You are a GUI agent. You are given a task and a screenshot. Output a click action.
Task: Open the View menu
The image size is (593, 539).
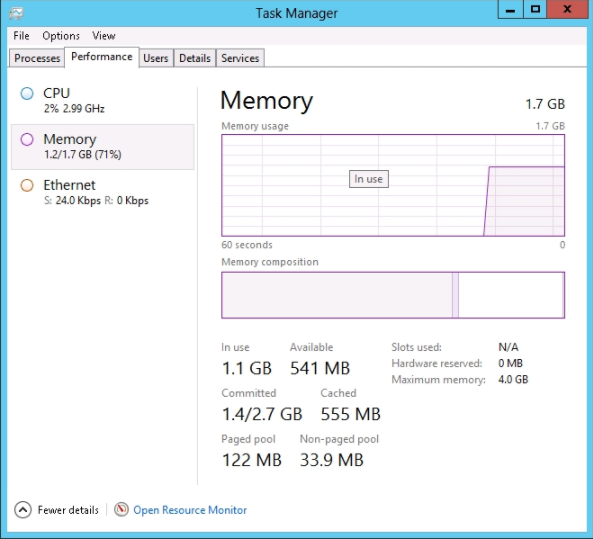(x=104, y=36)
